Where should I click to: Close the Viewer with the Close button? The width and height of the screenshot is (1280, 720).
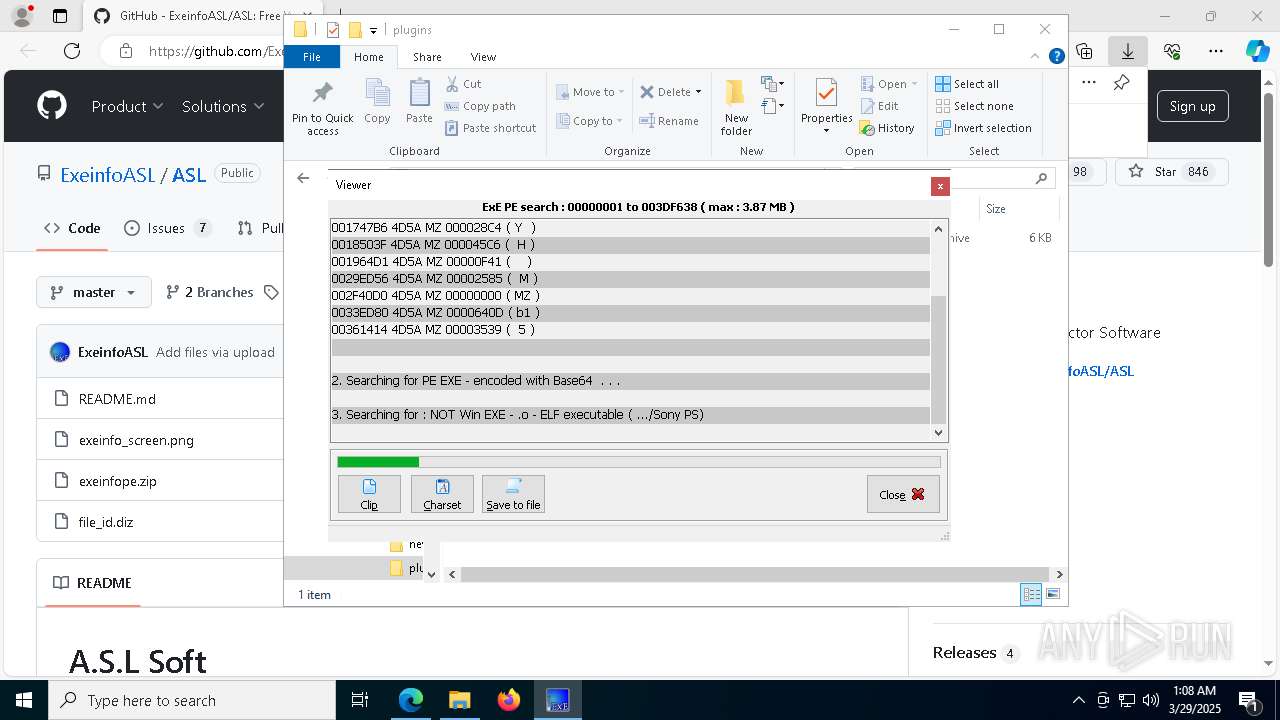(x=903, y=494)
